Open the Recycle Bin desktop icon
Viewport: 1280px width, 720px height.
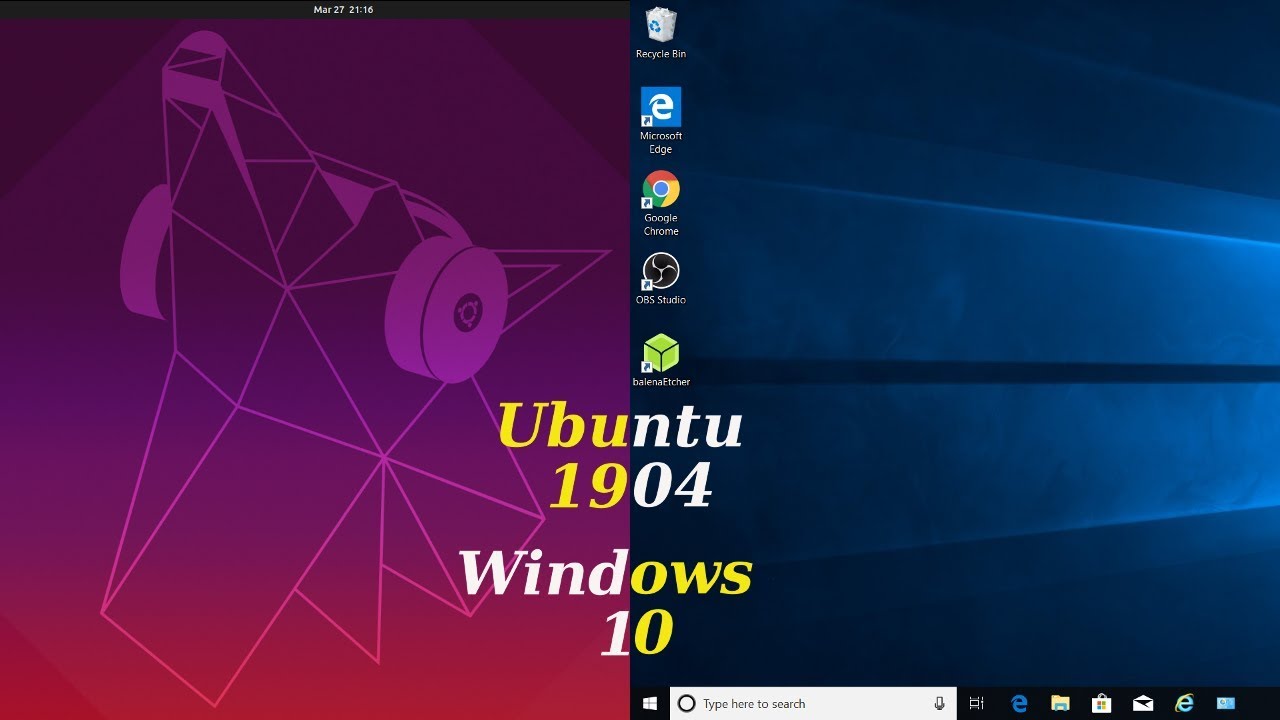[x=660, y=33]
